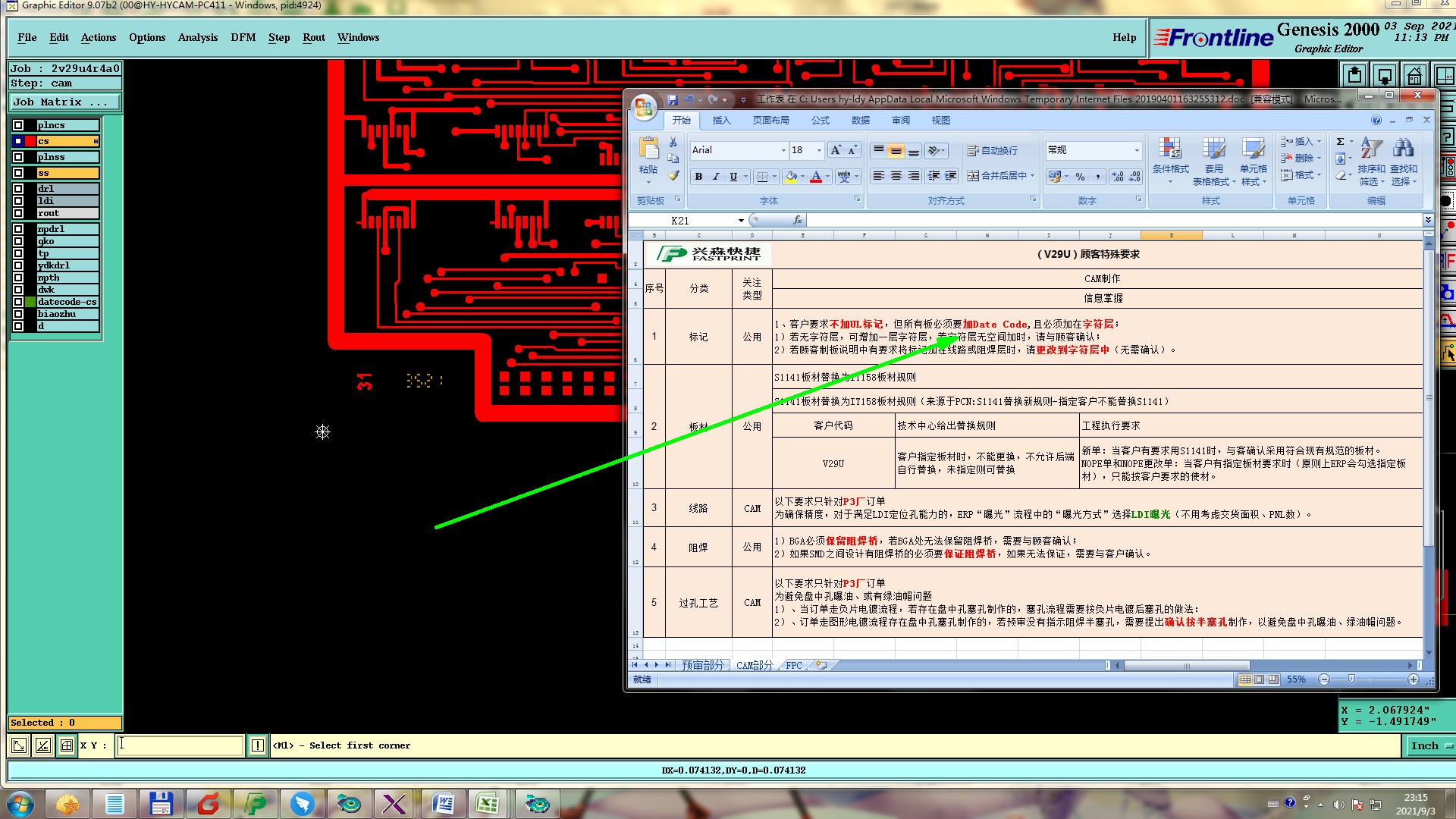Click Genesis download arrow icon at top right
This screenshot has width=1456, height=819.
pyautogui.click(x=1385, y=75)
